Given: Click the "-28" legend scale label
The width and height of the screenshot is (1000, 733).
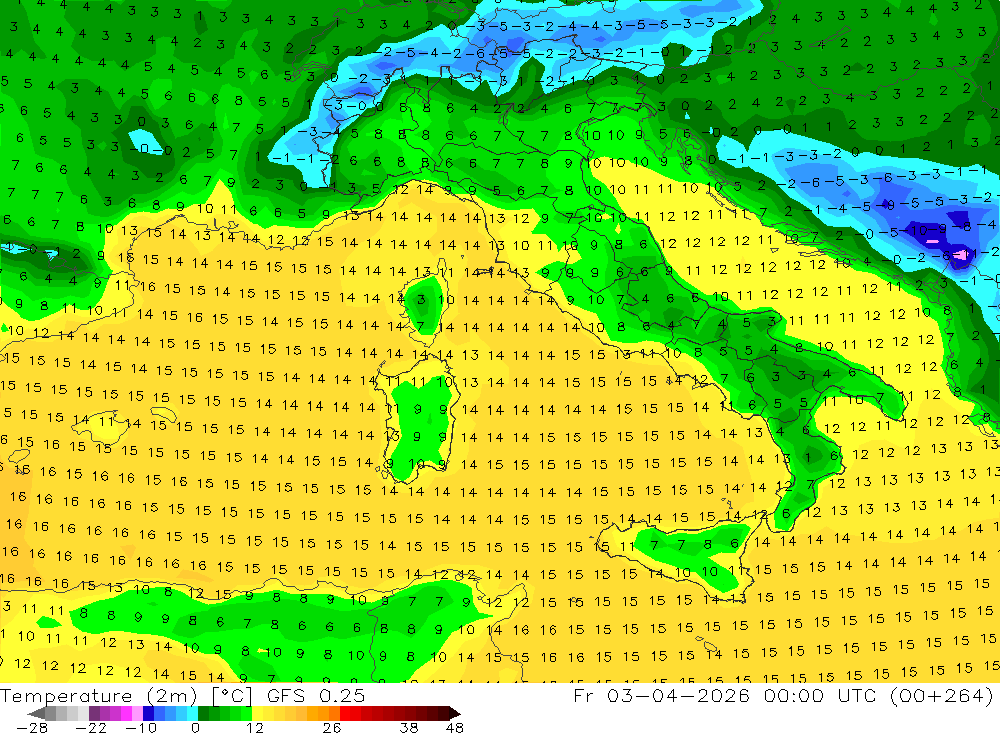Looking at the screenshot, I should point(32,728).
